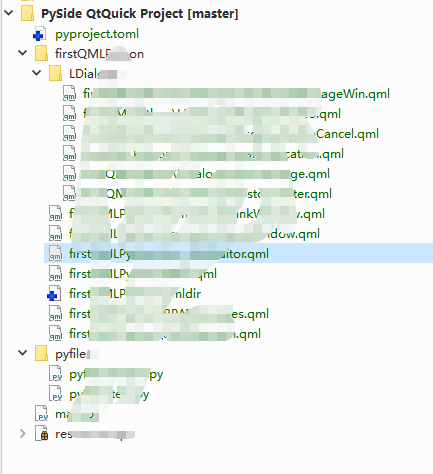Click the PySide QtQuick Project folder icon

point(27,14)
